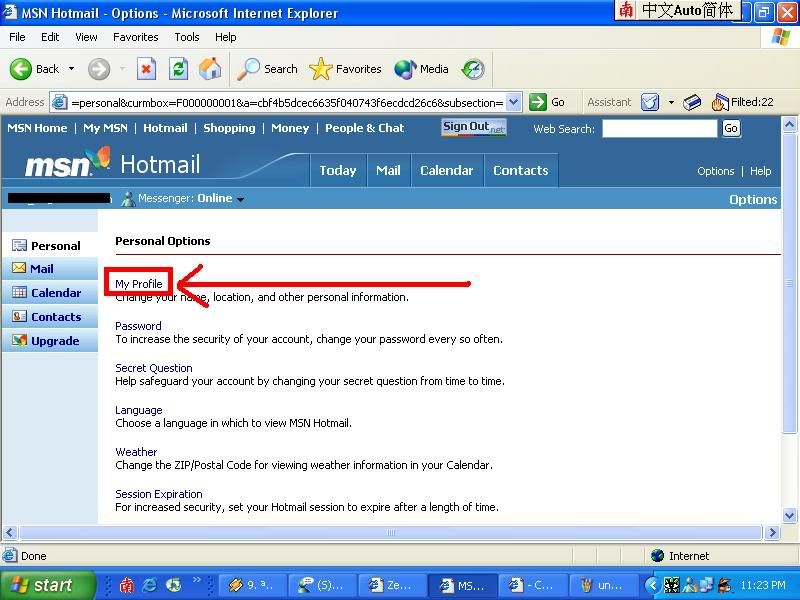Click the vertical scrollbar thumb
Image resolution: width=800 pixels, height=600 pixels.
pyautogui.click(x=789, y=283)
